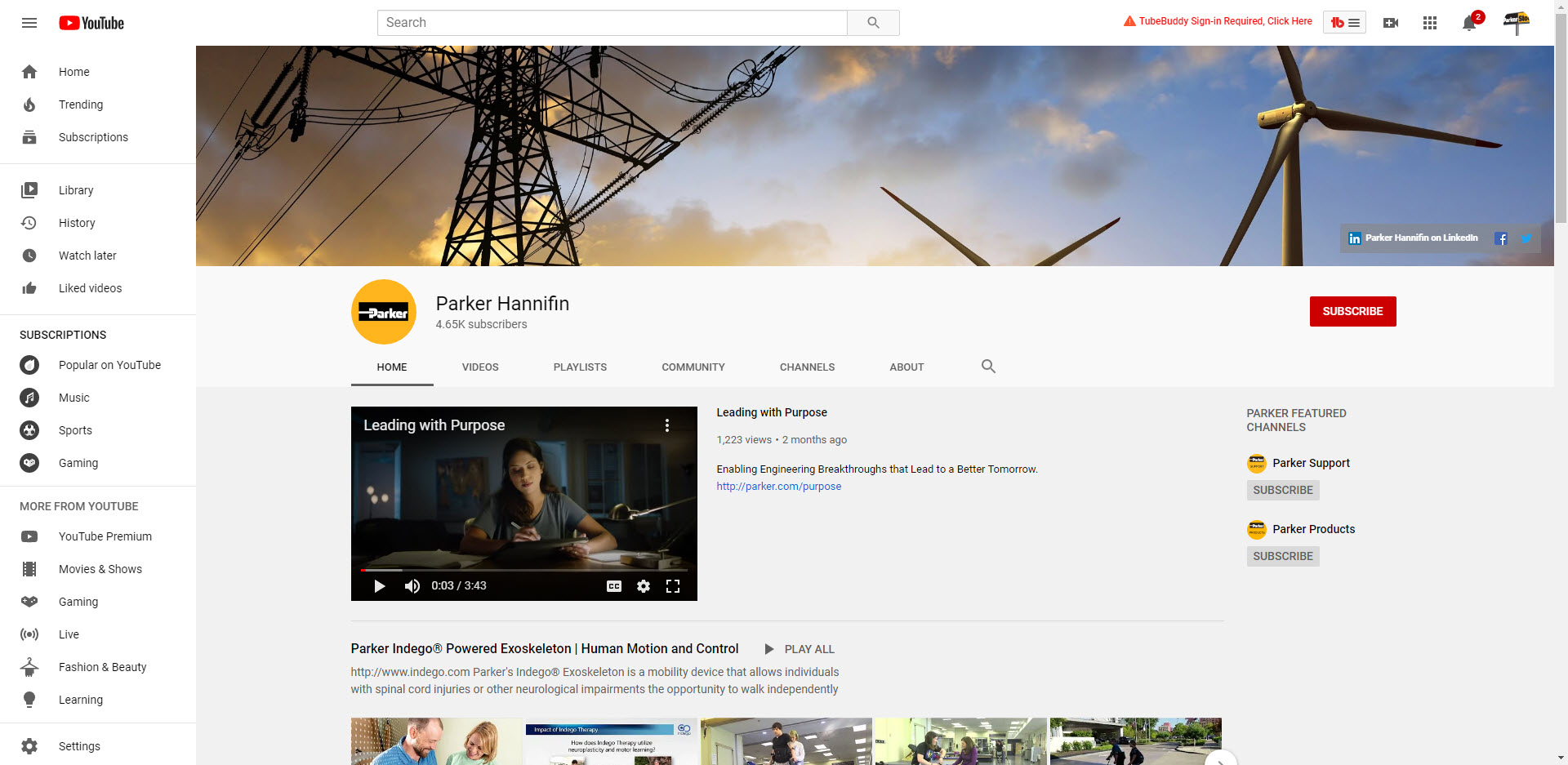Toggle closed captions on the video
This screenshot has height=765, width=1568.
coord(614,586)
